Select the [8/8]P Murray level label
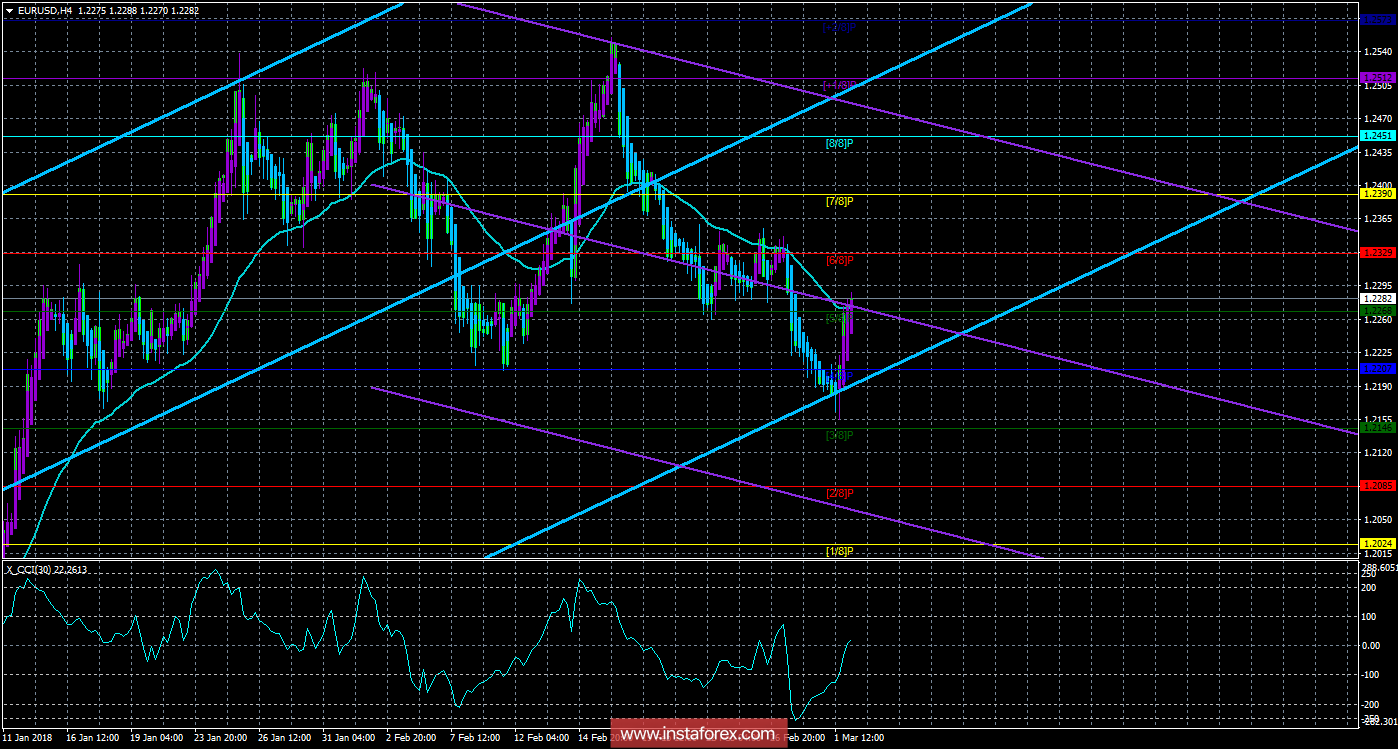 pos(838,143)
